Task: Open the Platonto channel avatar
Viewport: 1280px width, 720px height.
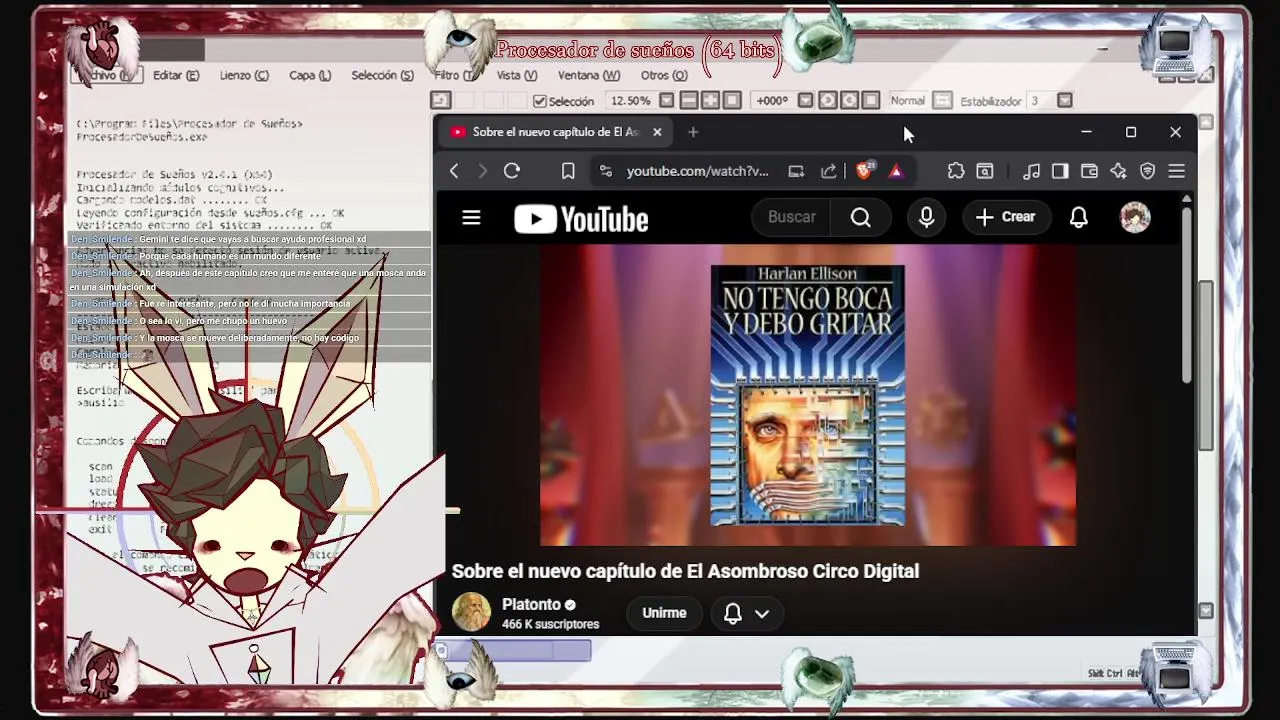Action: 471,613
